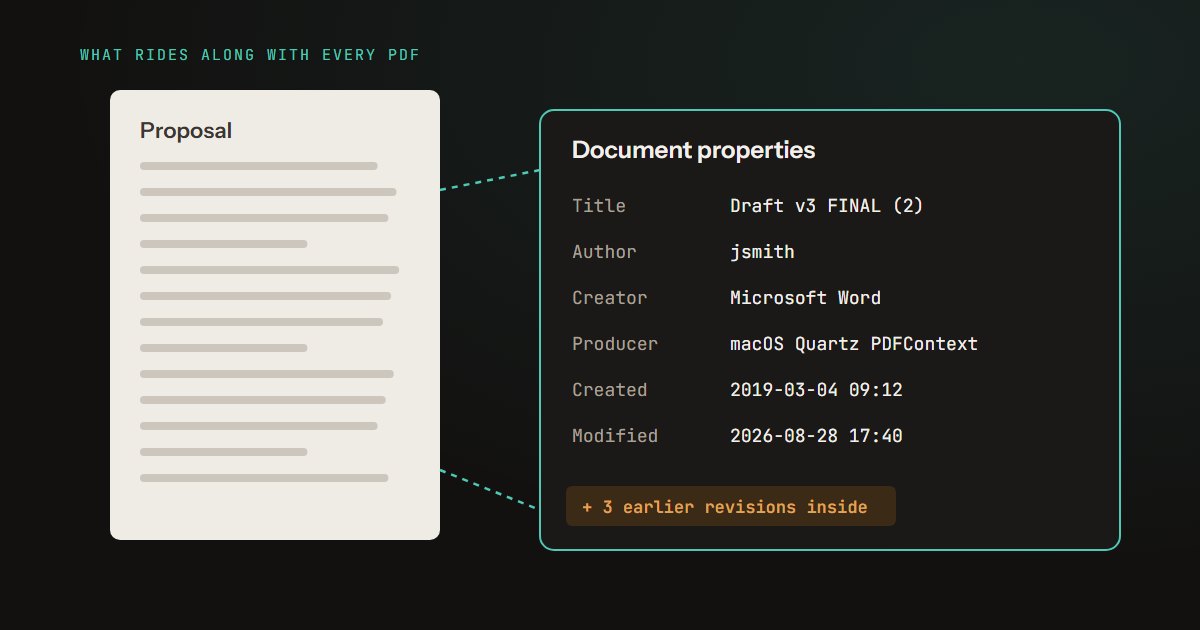Select the 'Draft v3 FINAL (2)' value

(827, 206)
